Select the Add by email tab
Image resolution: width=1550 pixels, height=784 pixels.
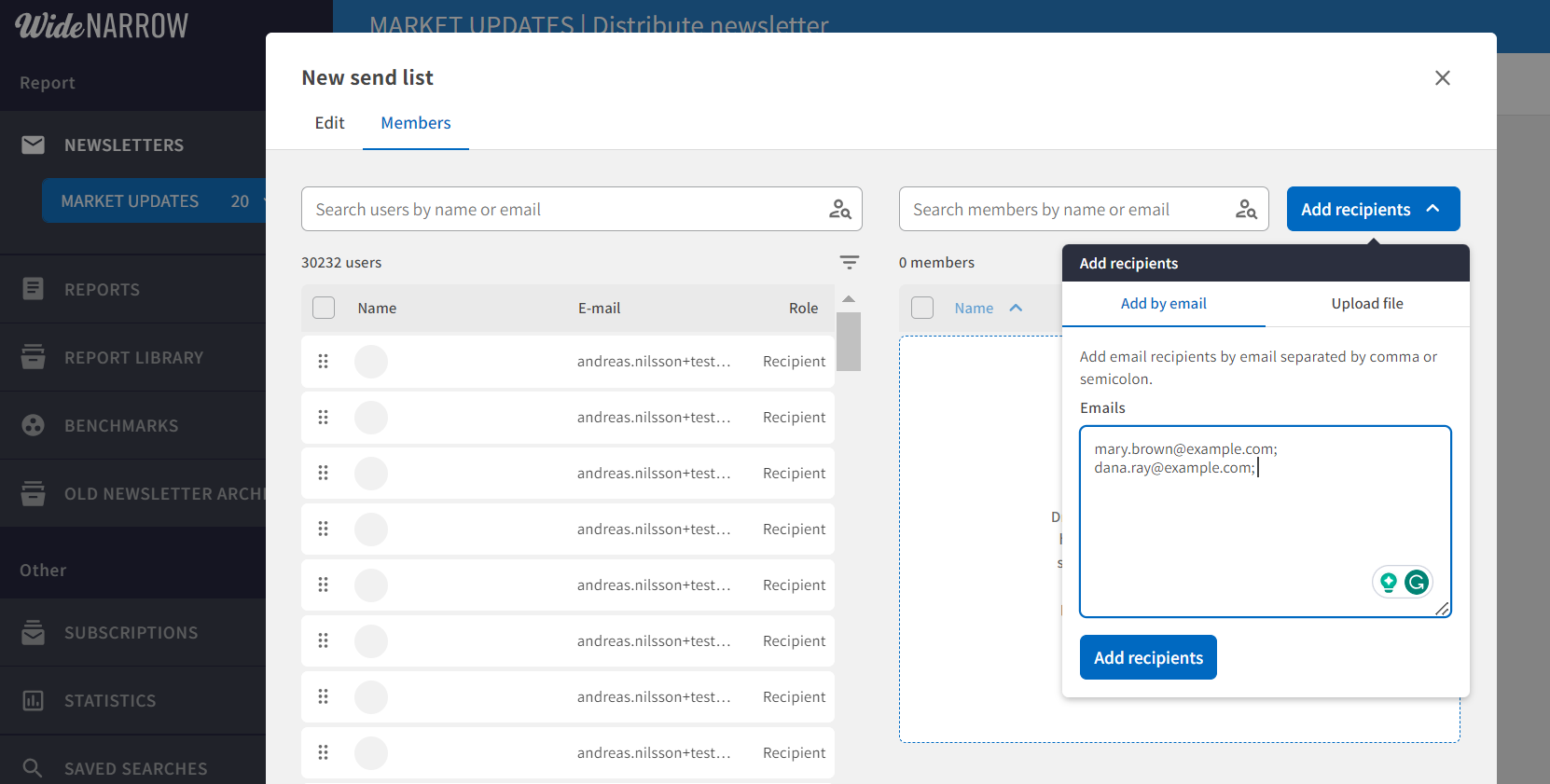1163,304
